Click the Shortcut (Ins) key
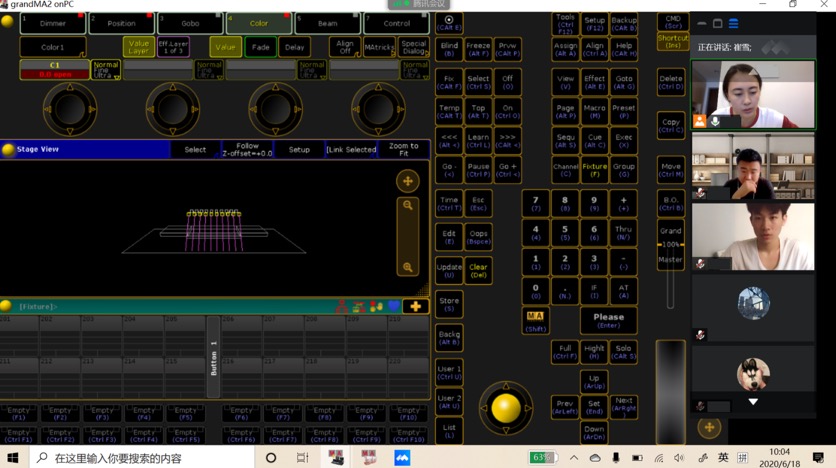This screenshot has width=836, height=468. tap(672, 42)
